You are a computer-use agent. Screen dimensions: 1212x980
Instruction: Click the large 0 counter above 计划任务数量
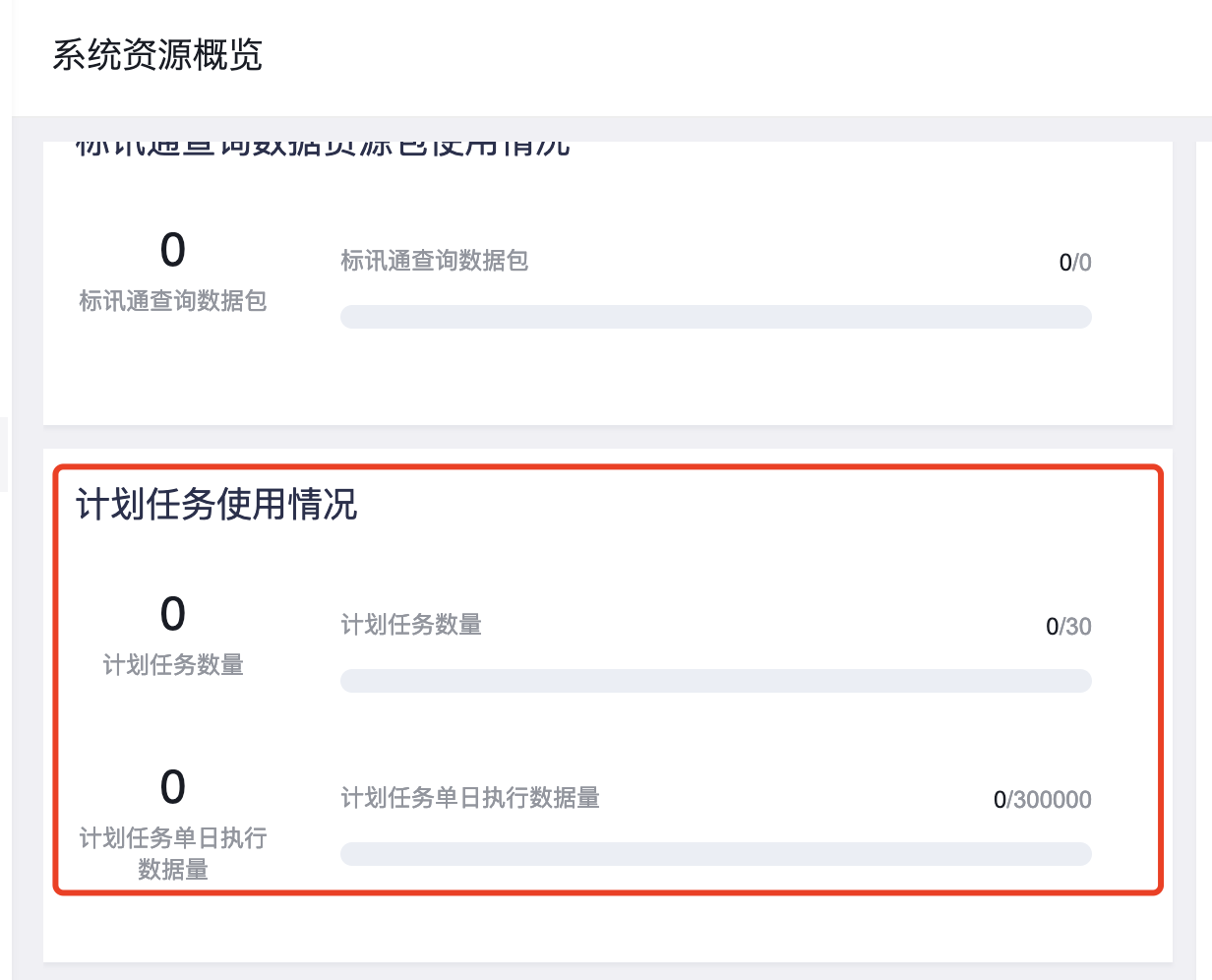point(173,614)
